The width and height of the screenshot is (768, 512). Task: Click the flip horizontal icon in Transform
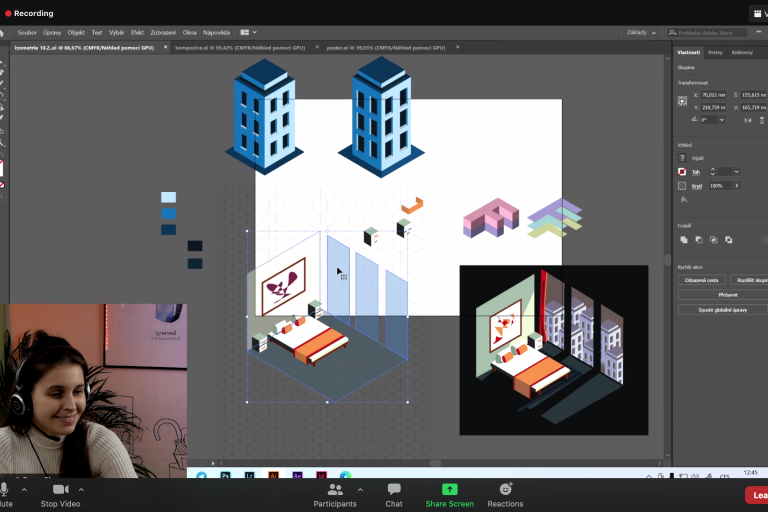pos(748,119)
